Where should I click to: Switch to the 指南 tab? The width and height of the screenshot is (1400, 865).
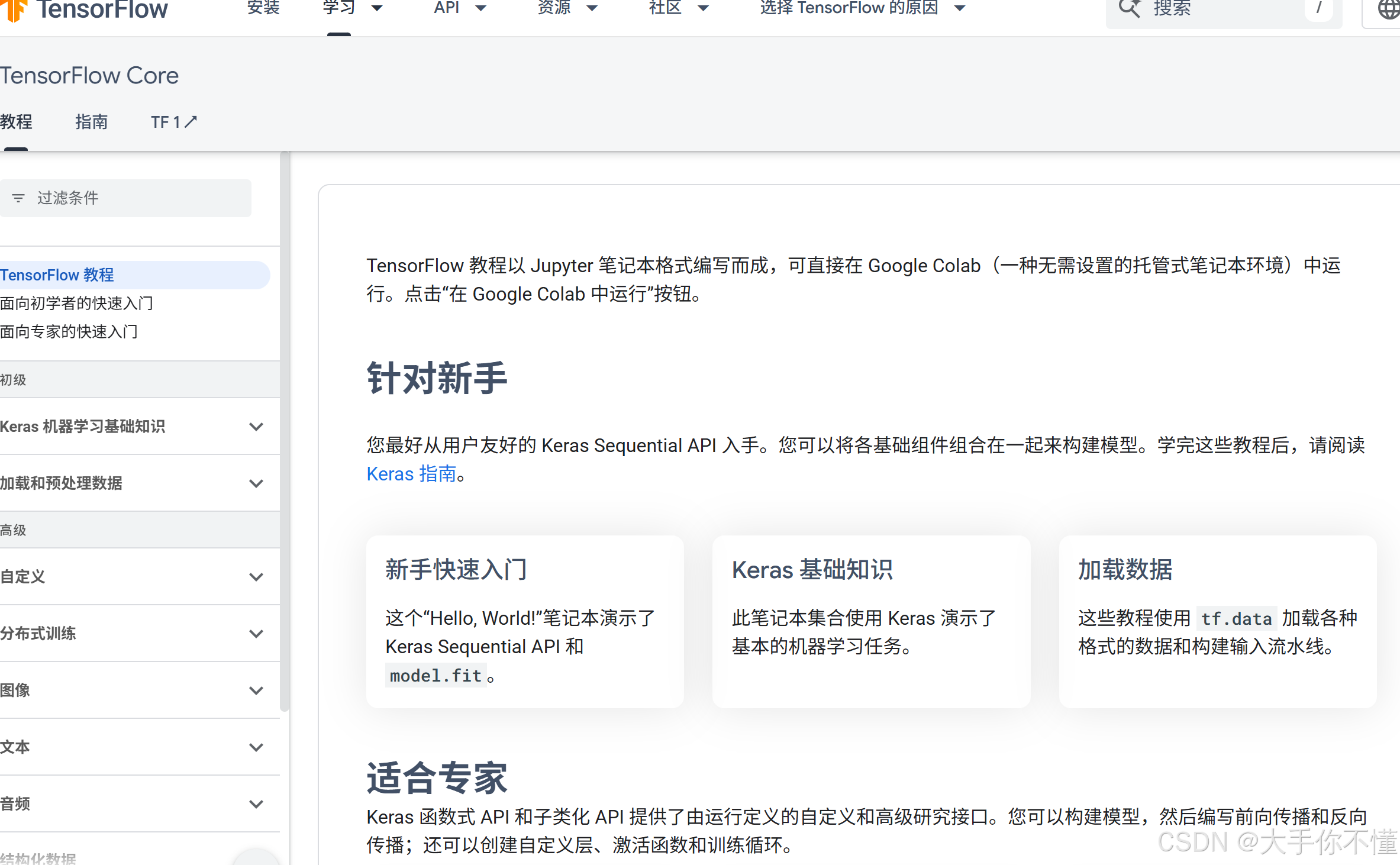(91, 122)
